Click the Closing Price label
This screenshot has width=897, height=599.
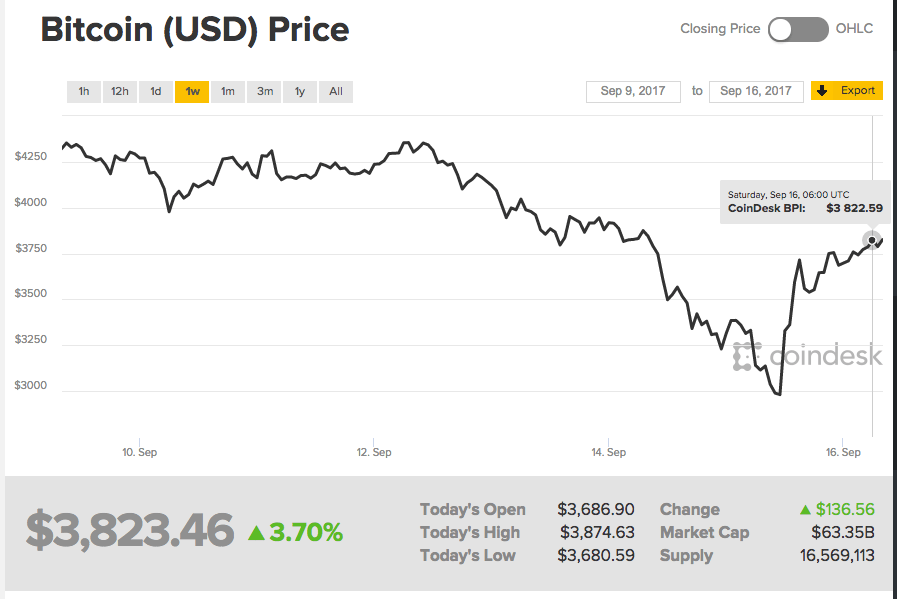coord(720,29)
